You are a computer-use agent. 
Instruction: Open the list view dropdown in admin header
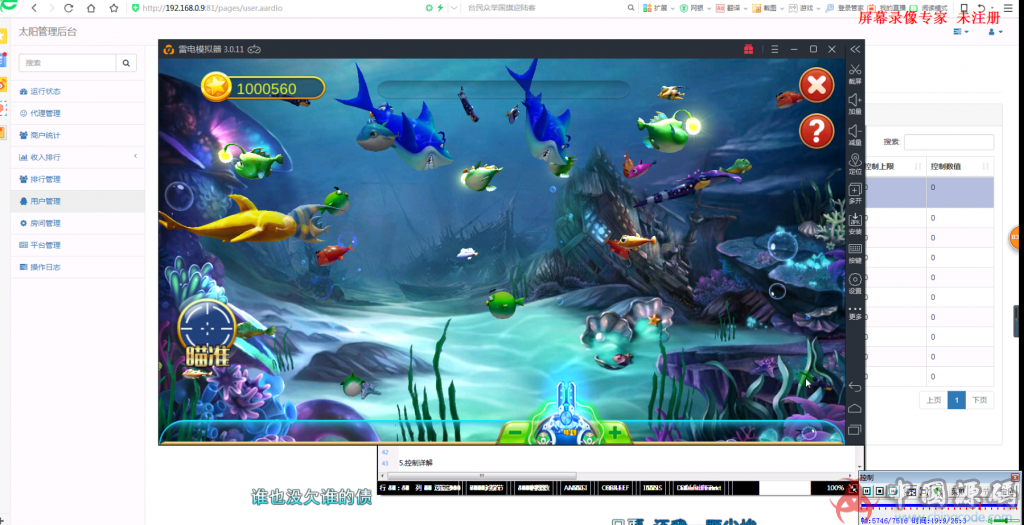click(961, 32)
